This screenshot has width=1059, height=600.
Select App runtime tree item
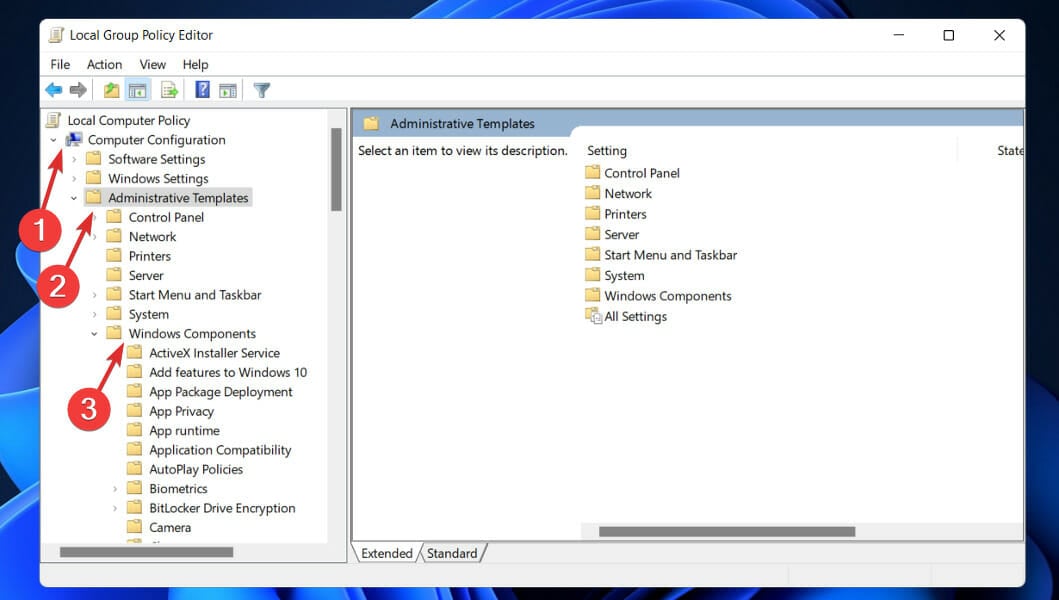pyautogui.click(x=184, y=430)
